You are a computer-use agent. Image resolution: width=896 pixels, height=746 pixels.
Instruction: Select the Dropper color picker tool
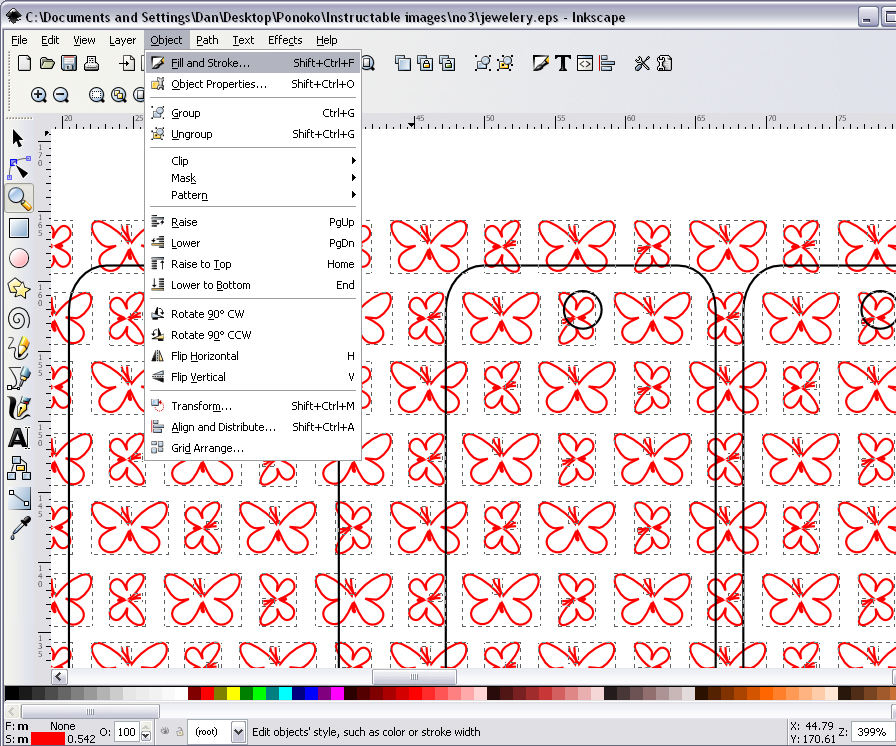[x=19, y=528]
